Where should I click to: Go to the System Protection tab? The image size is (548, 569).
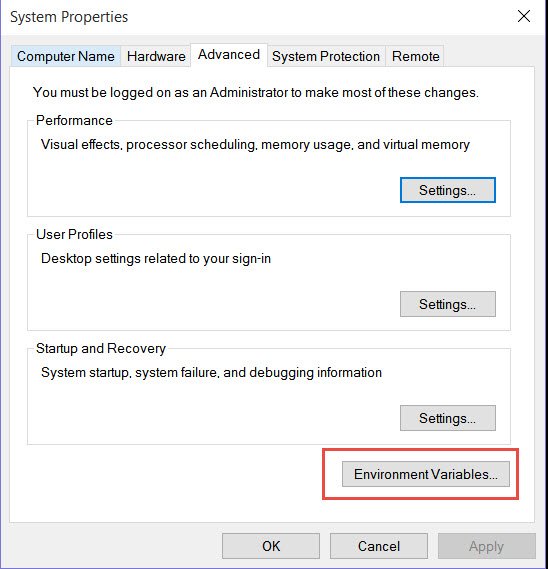tap(326, 56)
